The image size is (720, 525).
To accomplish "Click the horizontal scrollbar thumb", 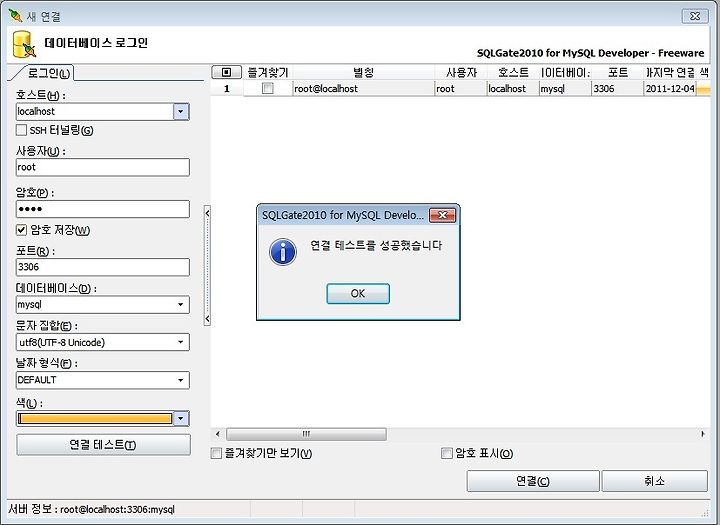I will pos(306,434).
